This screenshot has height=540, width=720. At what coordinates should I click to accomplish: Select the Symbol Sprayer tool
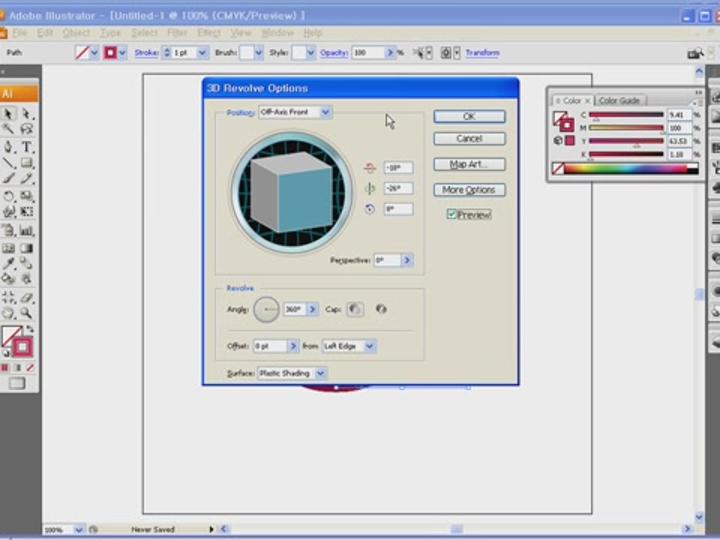[8, 230]
